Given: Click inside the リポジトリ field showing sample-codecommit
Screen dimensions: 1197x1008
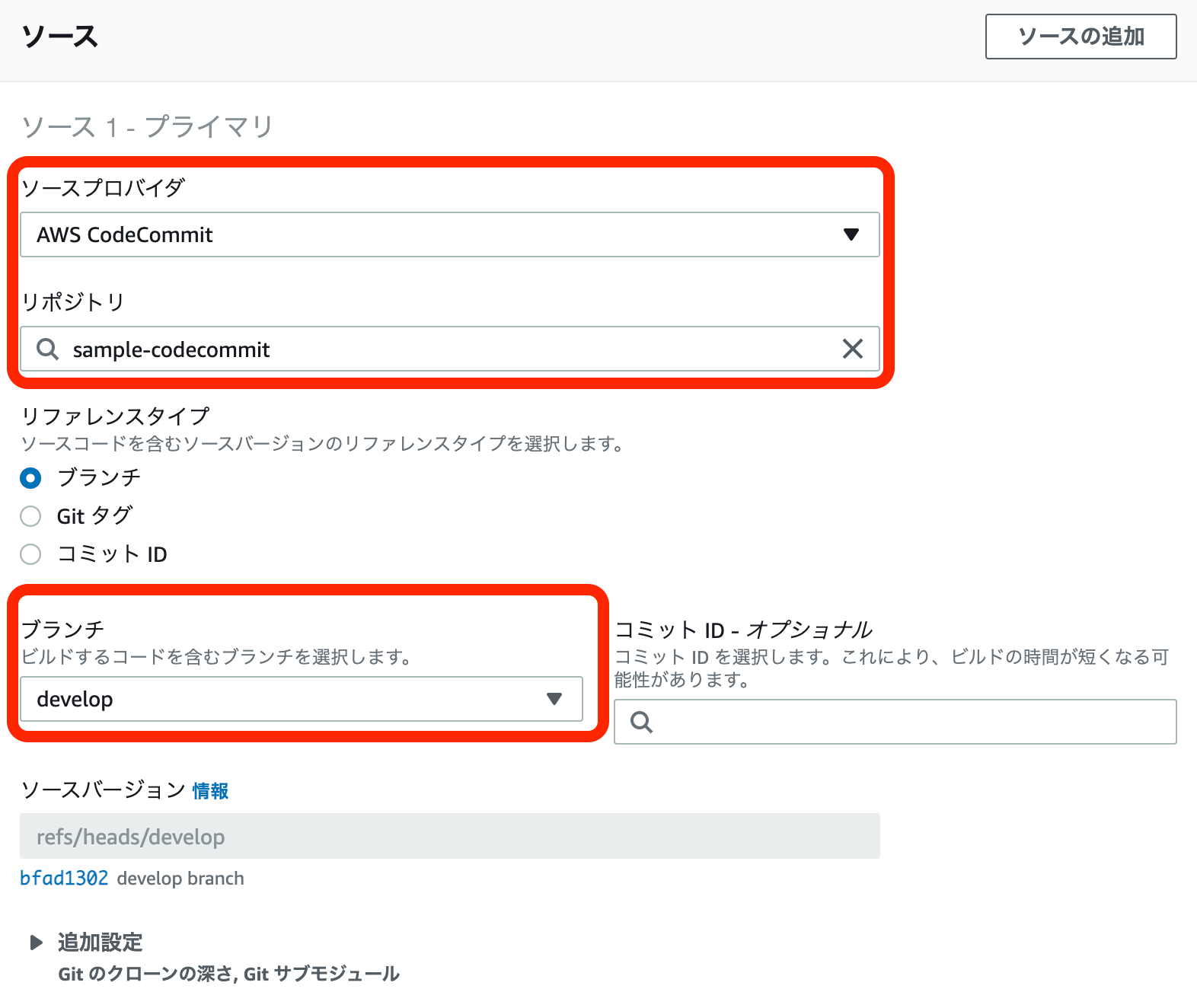Looking at the screenshot, I should (x=450, y=349).
